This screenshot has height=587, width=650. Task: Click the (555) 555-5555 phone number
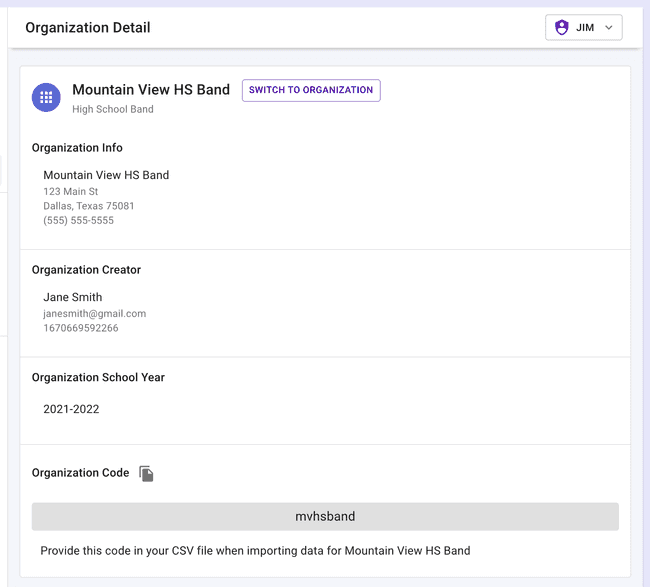(x=78, y=220)
